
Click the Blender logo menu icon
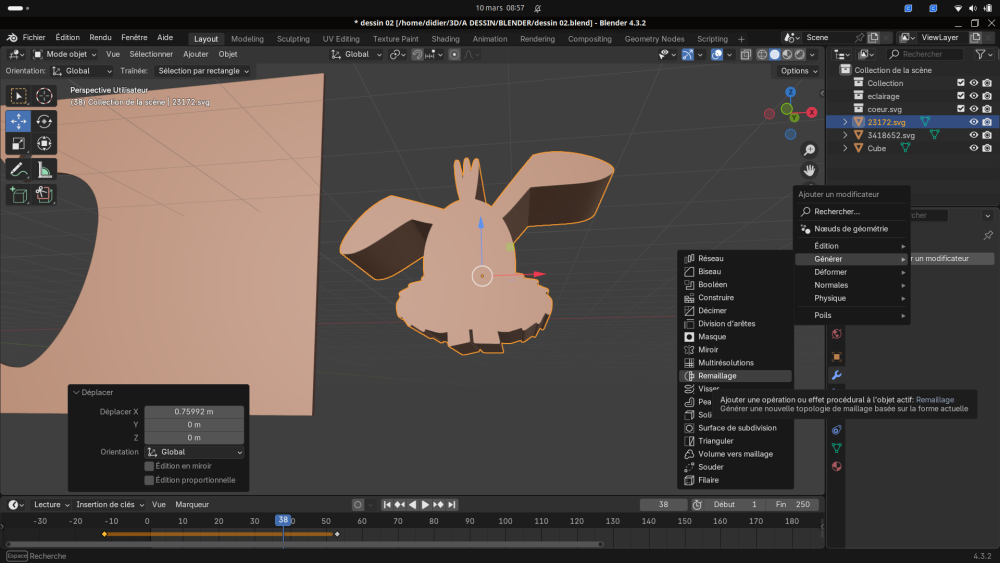click(x=11, y=38)
